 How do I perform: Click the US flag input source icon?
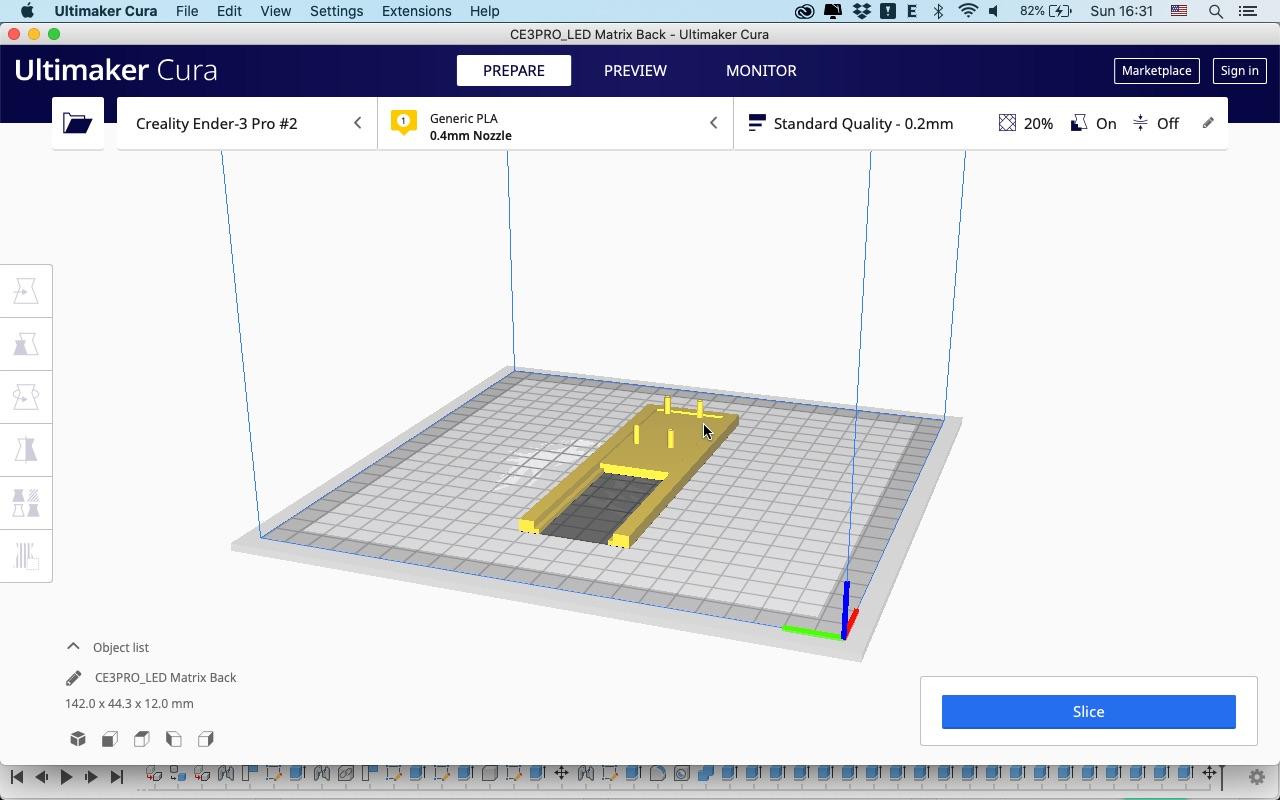click(1180, 11)
